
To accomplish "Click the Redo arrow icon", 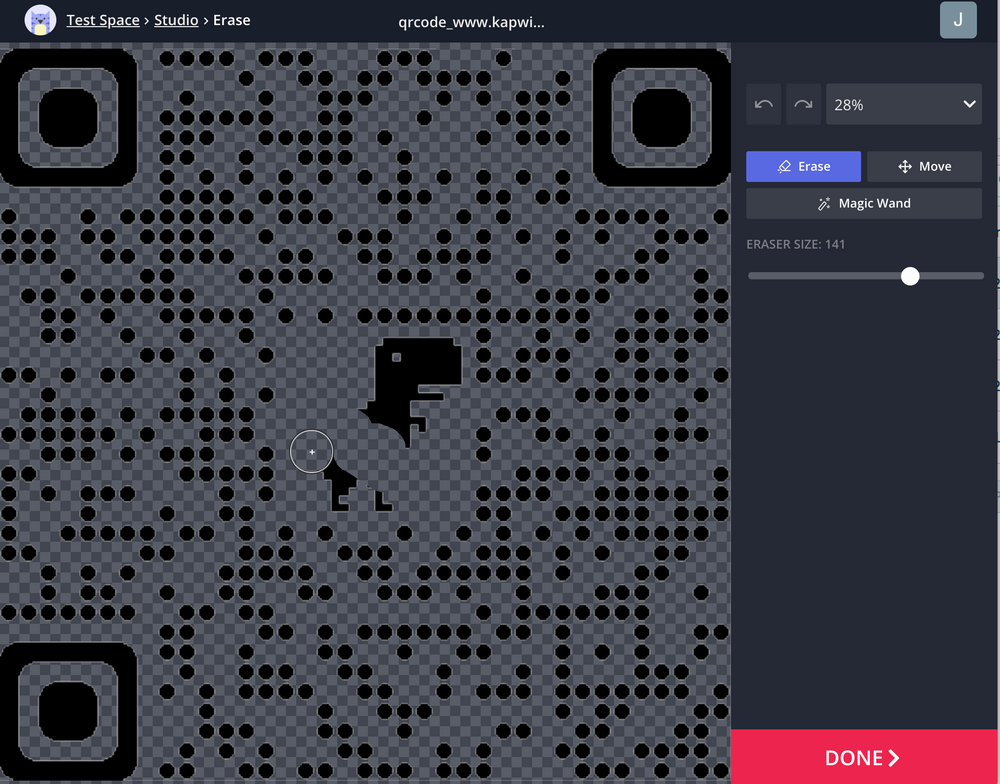I will [x=803, y=104].
